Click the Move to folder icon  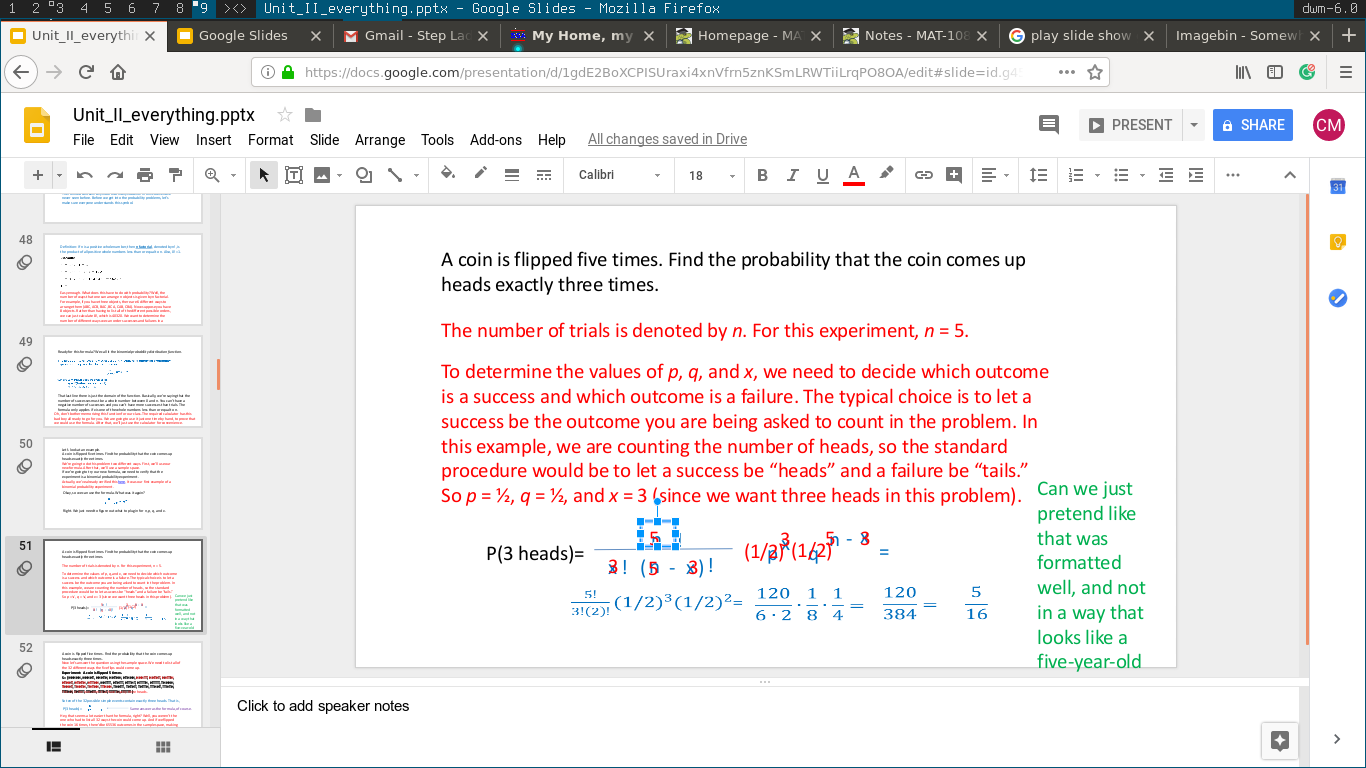pyautogui.click(x=313, y=114)
